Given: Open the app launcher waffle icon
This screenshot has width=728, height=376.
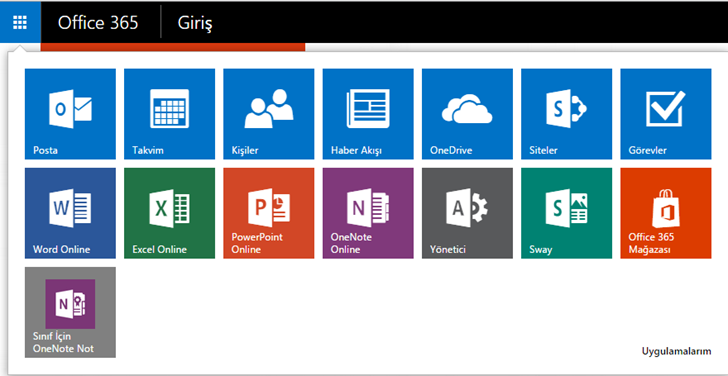Looking at the screenshot, I should [20, 22].
